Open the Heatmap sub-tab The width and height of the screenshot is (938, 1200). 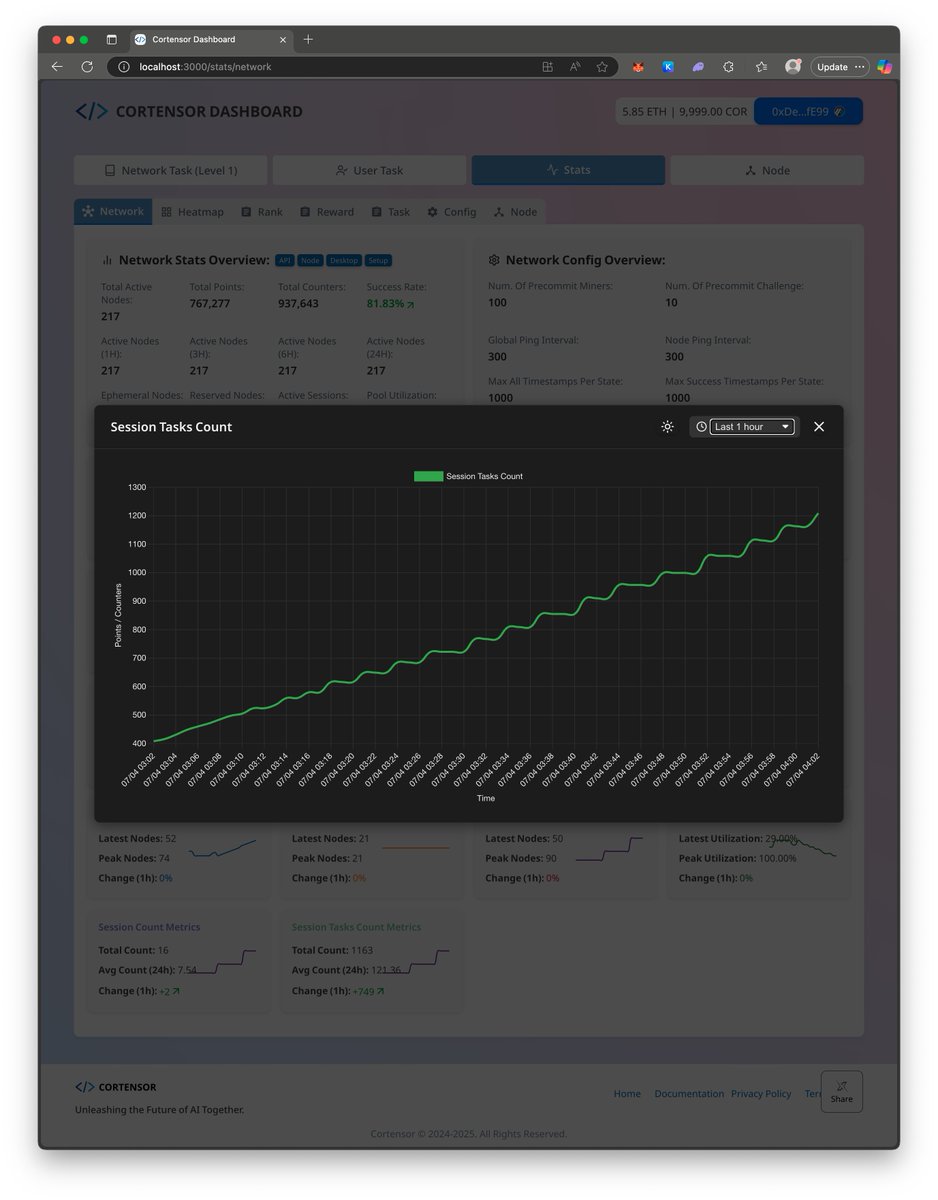[x=193, y=212]
